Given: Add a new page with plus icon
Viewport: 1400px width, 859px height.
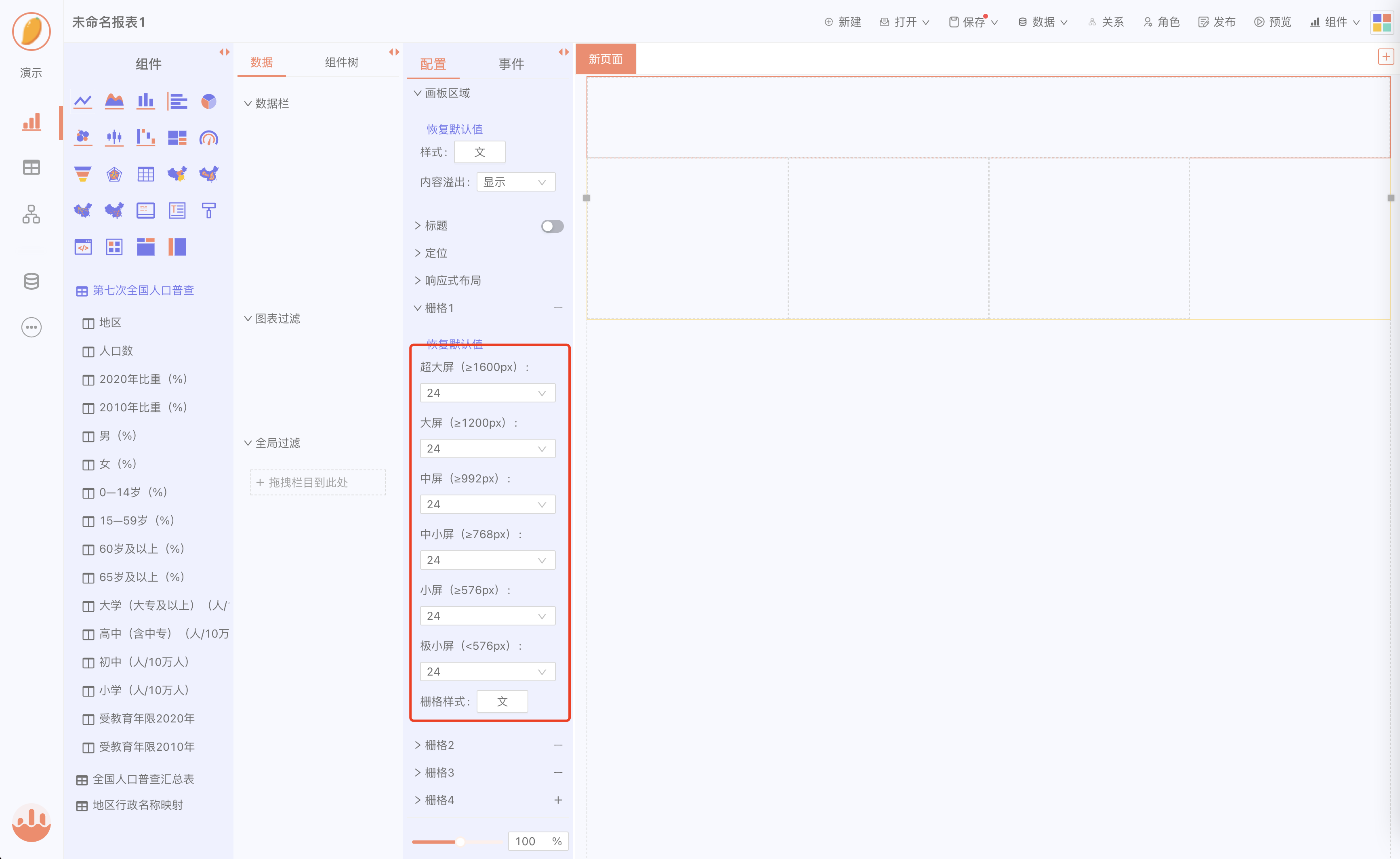Looking at the screenshot, I should coord(1386,57).
